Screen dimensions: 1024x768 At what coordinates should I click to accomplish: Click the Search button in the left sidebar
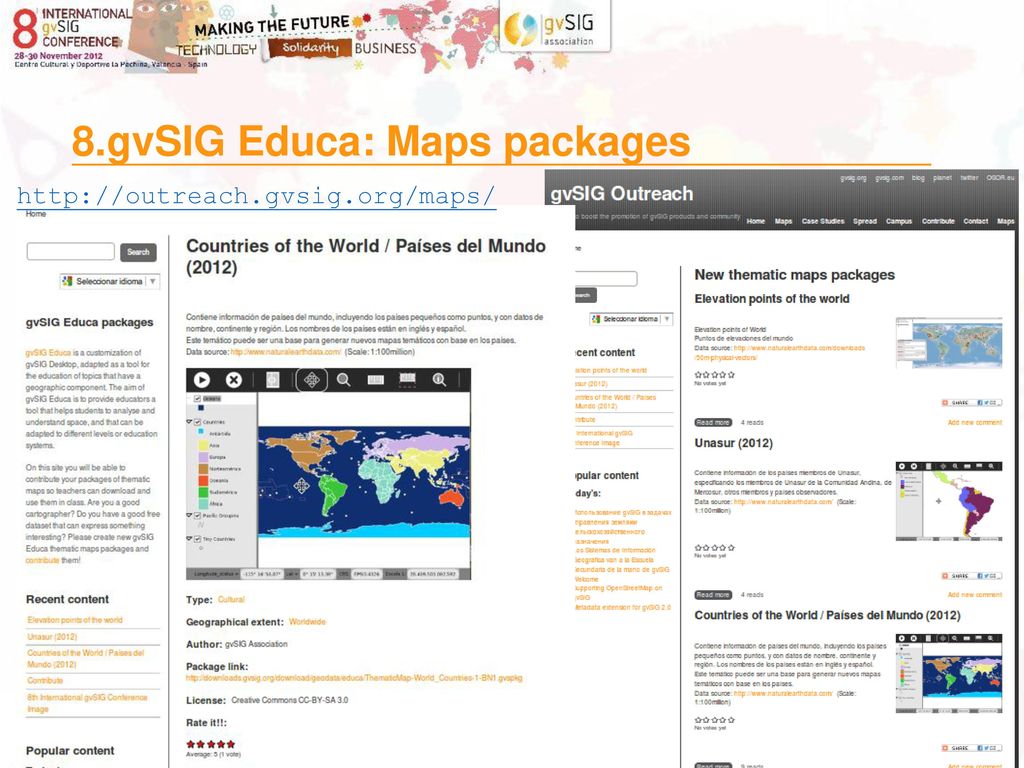point(138,252)
